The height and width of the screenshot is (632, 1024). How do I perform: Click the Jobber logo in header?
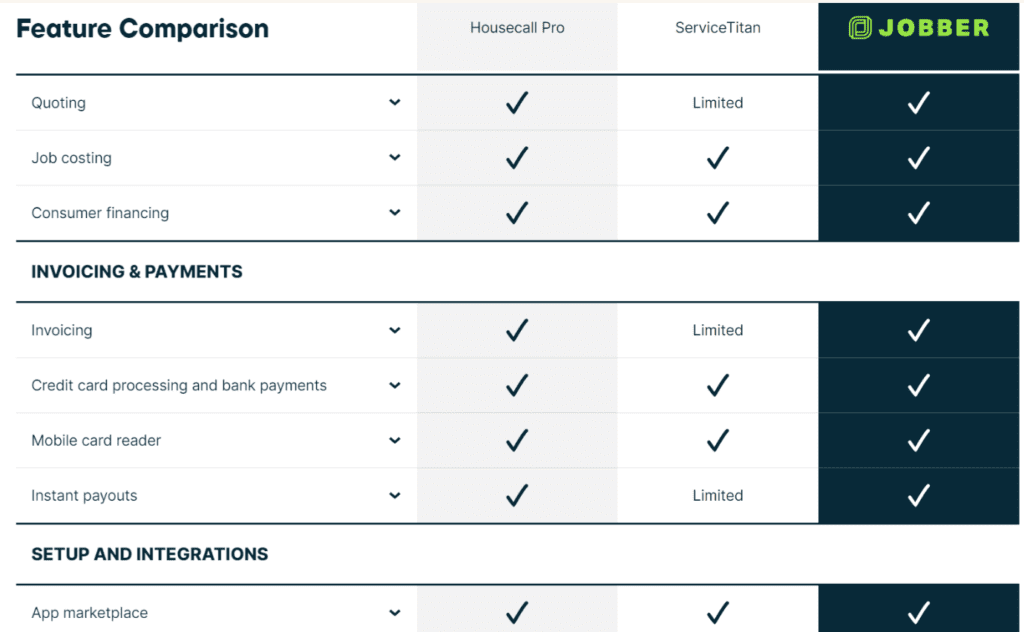(918, 28)
